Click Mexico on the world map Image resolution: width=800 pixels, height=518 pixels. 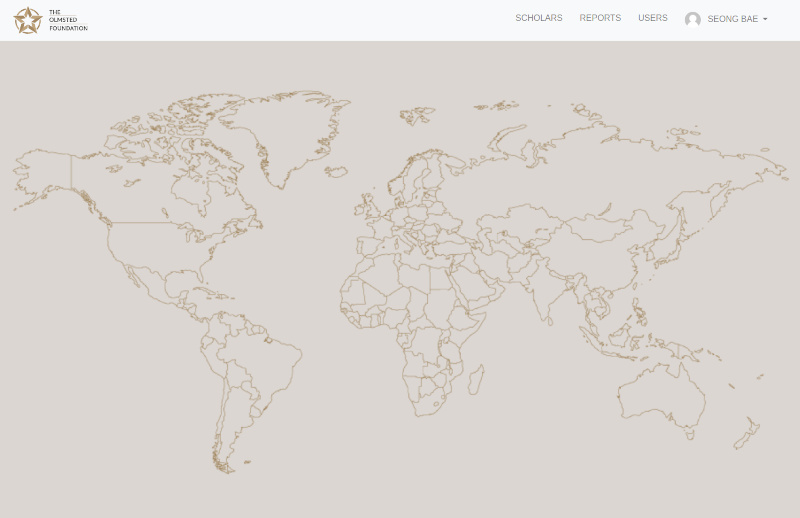(x=150, y=290)
